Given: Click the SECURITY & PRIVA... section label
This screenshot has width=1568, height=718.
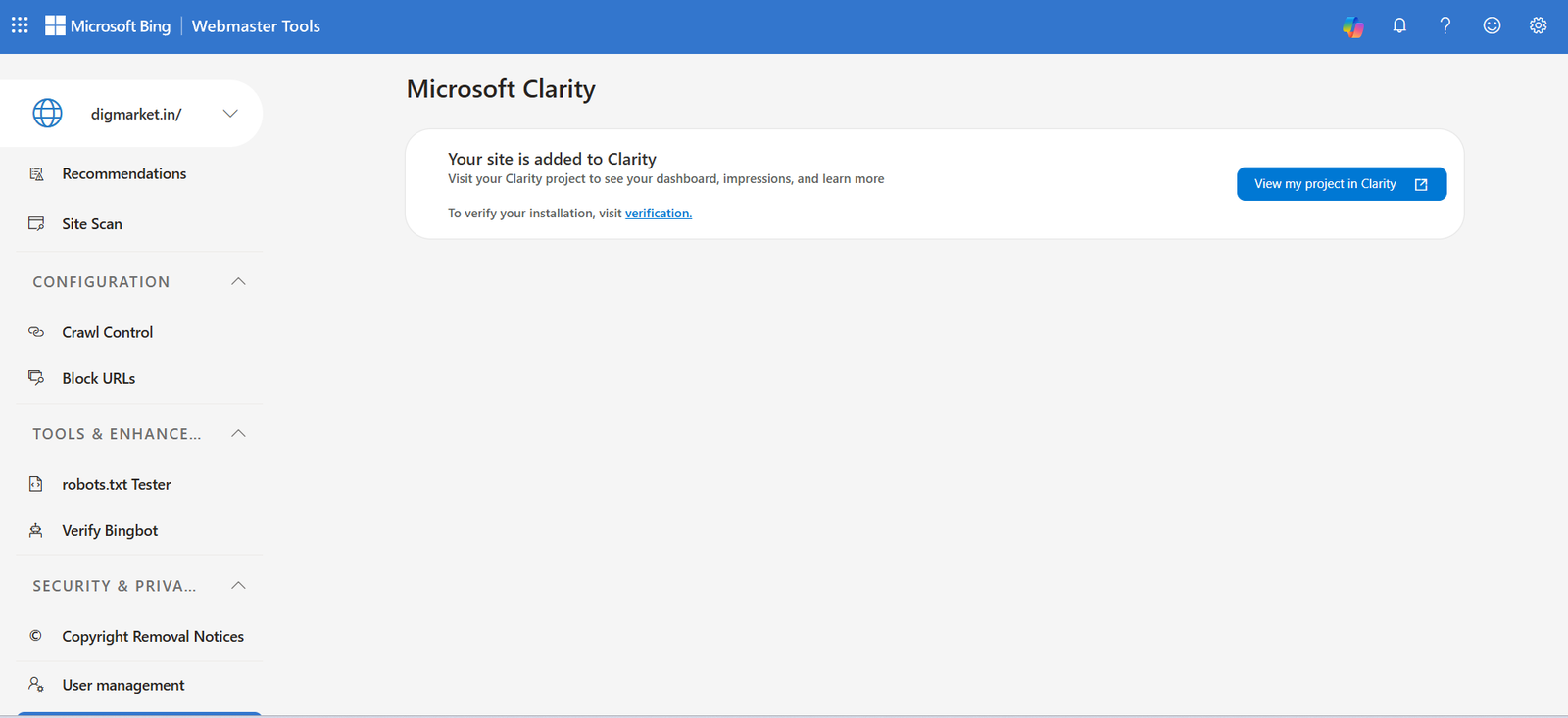Looking at the screenshot, I should pyautogui.click(x=115, y=586).
